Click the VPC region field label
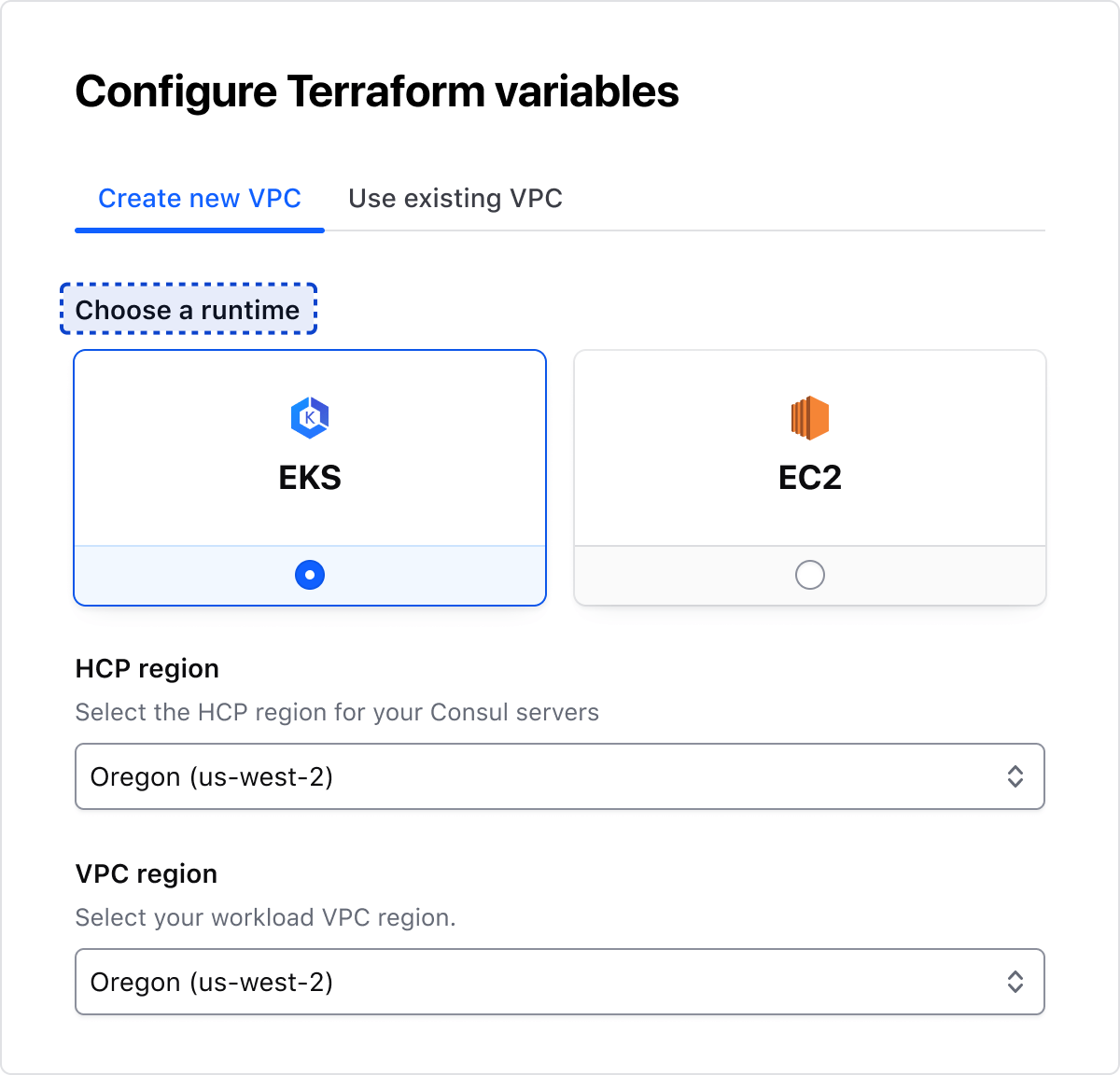1120x1075 pixels. pos(147,874)
